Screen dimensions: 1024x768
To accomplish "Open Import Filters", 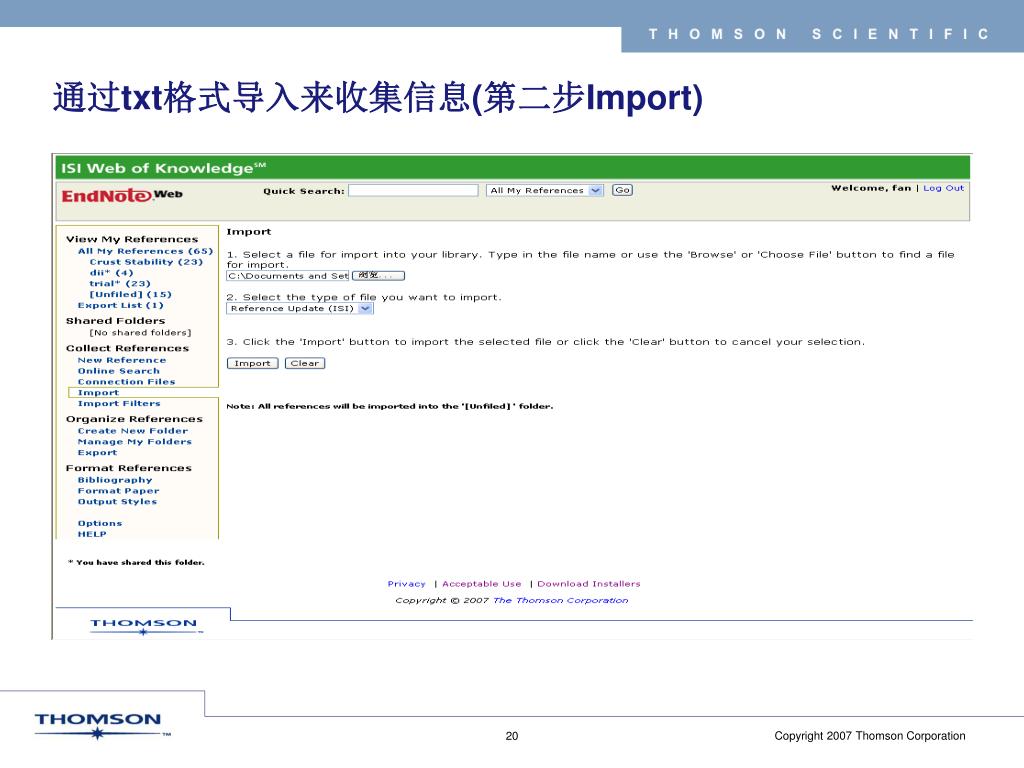I will click(119, 404).
